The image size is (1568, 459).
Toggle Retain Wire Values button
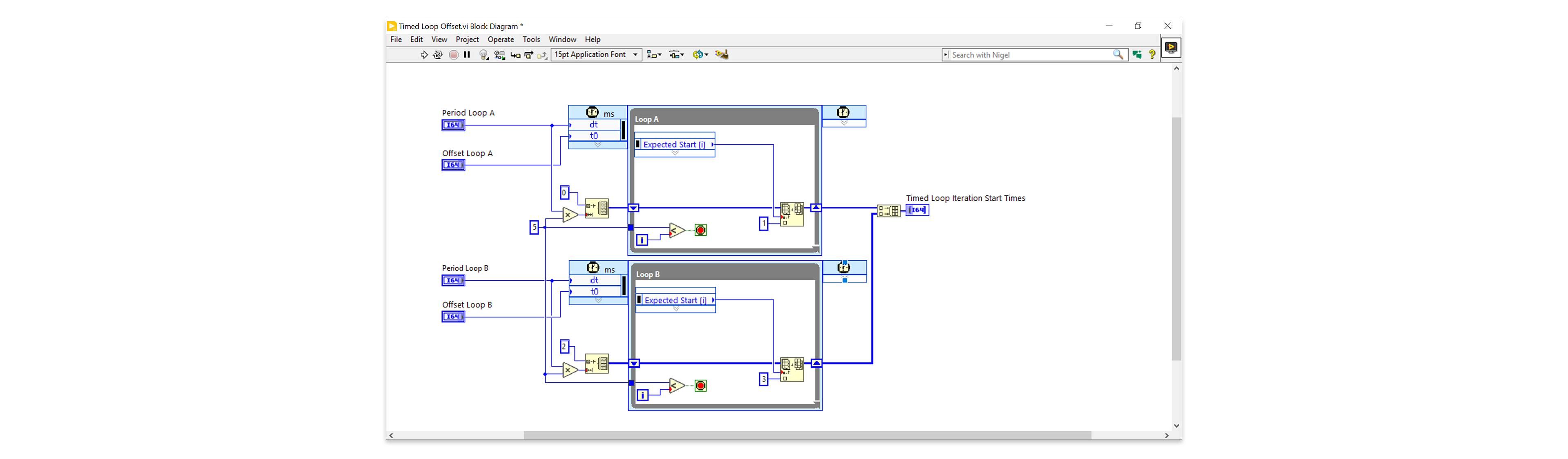tap(500, 55)
